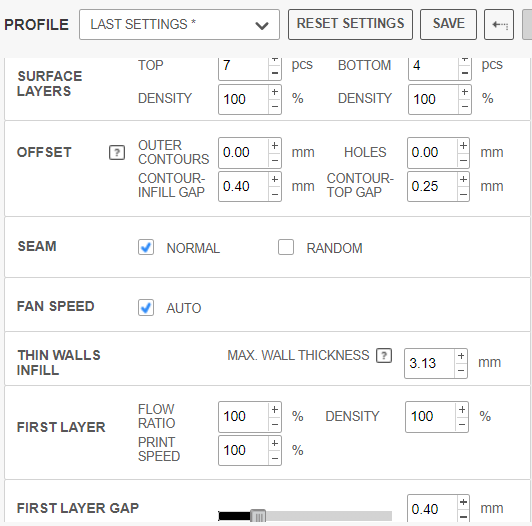
Task: Click the SAVE profile button
Action: pos(448,24)
